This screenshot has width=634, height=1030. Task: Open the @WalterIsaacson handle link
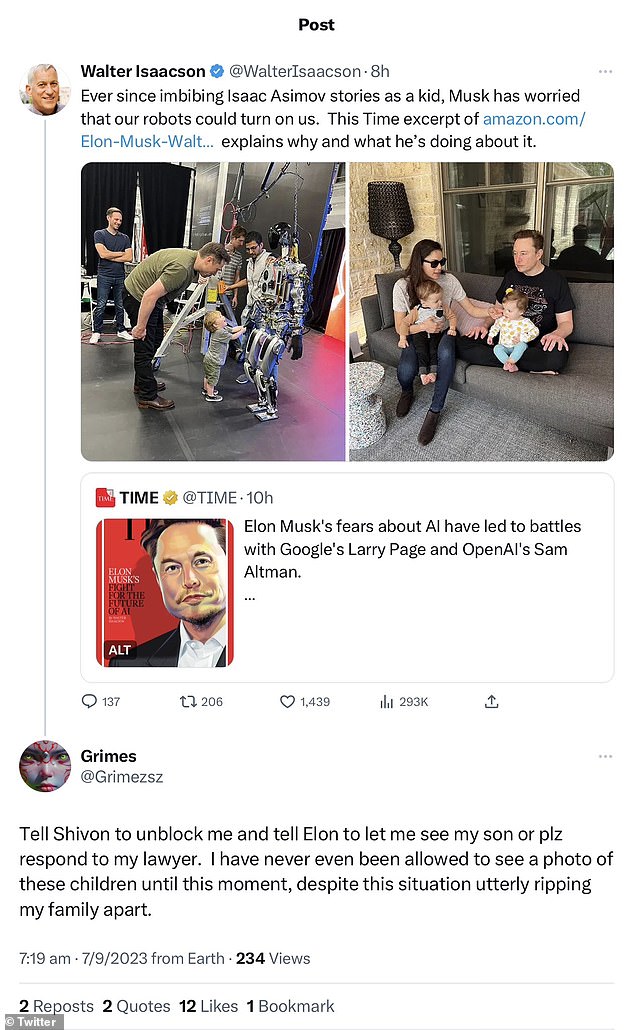[295, 72]
